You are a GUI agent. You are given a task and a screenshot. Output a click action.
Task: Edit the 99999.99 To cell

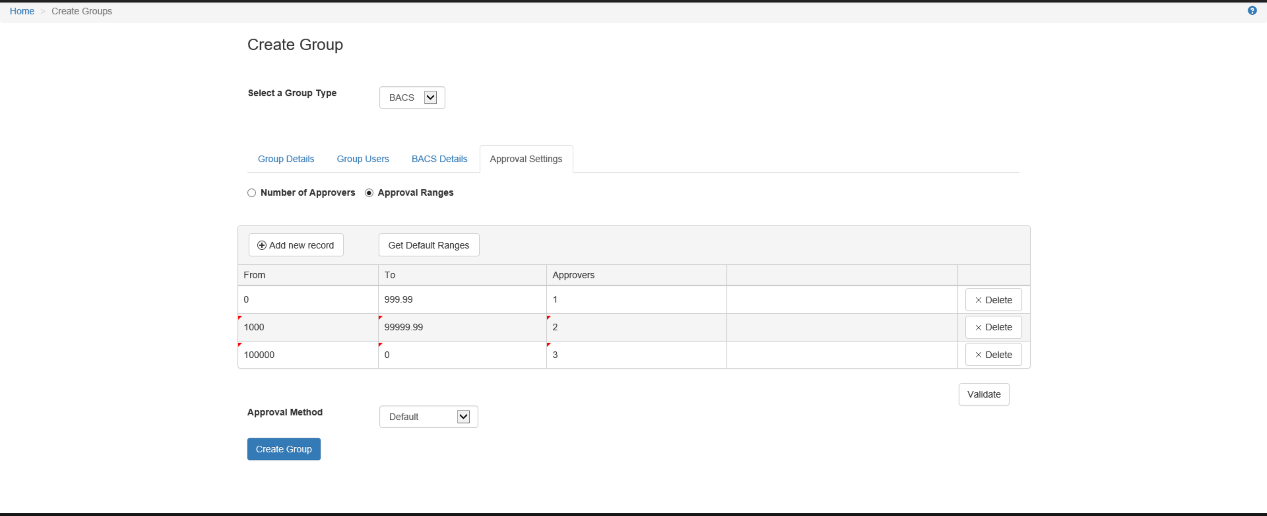462,327
